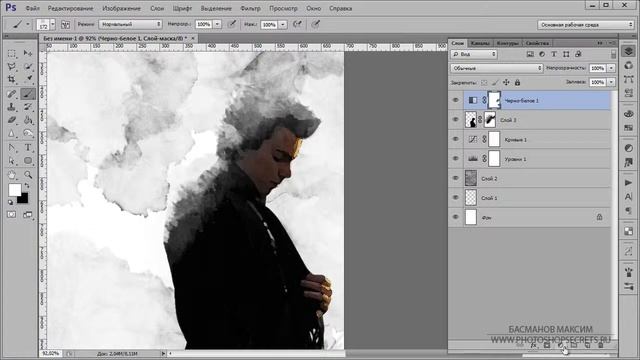This screenshot has height=360, width=640.
Task: Open the layer fill dropdown arrow
Action: click(x=611, y=82)
